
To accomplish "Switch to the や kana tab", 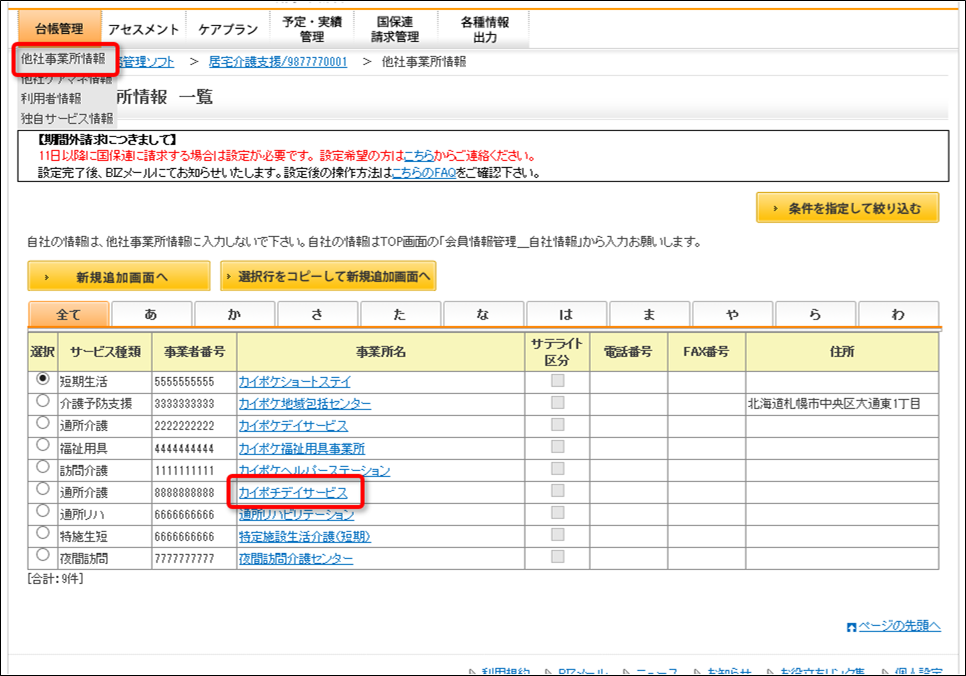I will (732, 314).
